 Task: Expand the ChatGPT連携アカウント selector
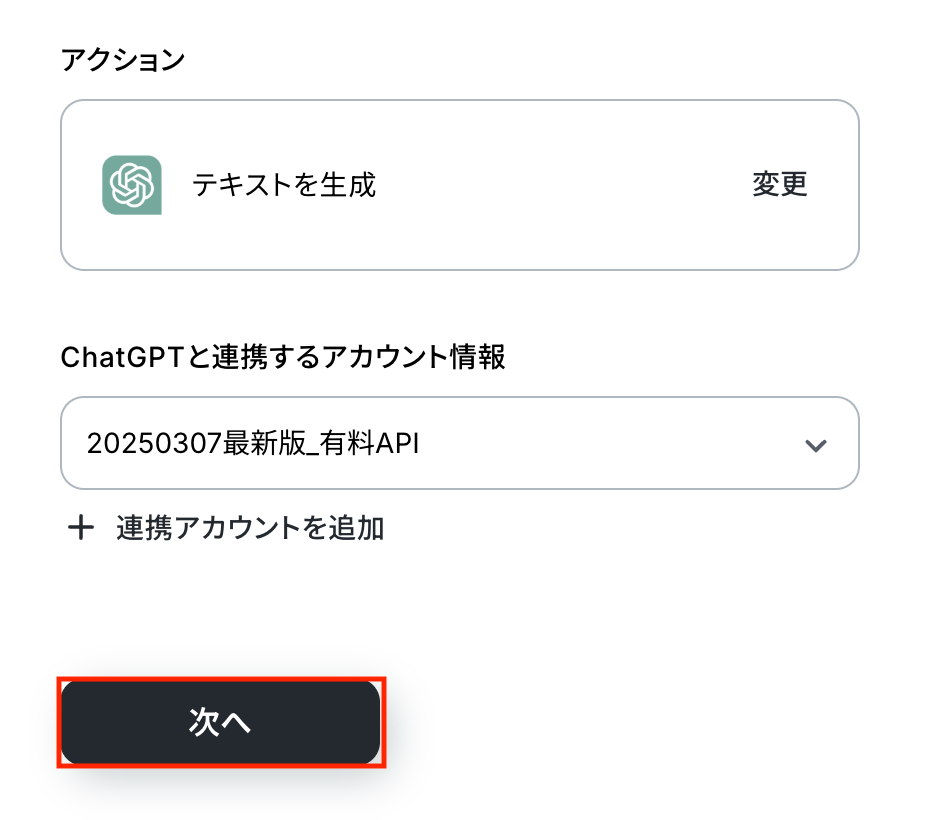click(459, 443)
